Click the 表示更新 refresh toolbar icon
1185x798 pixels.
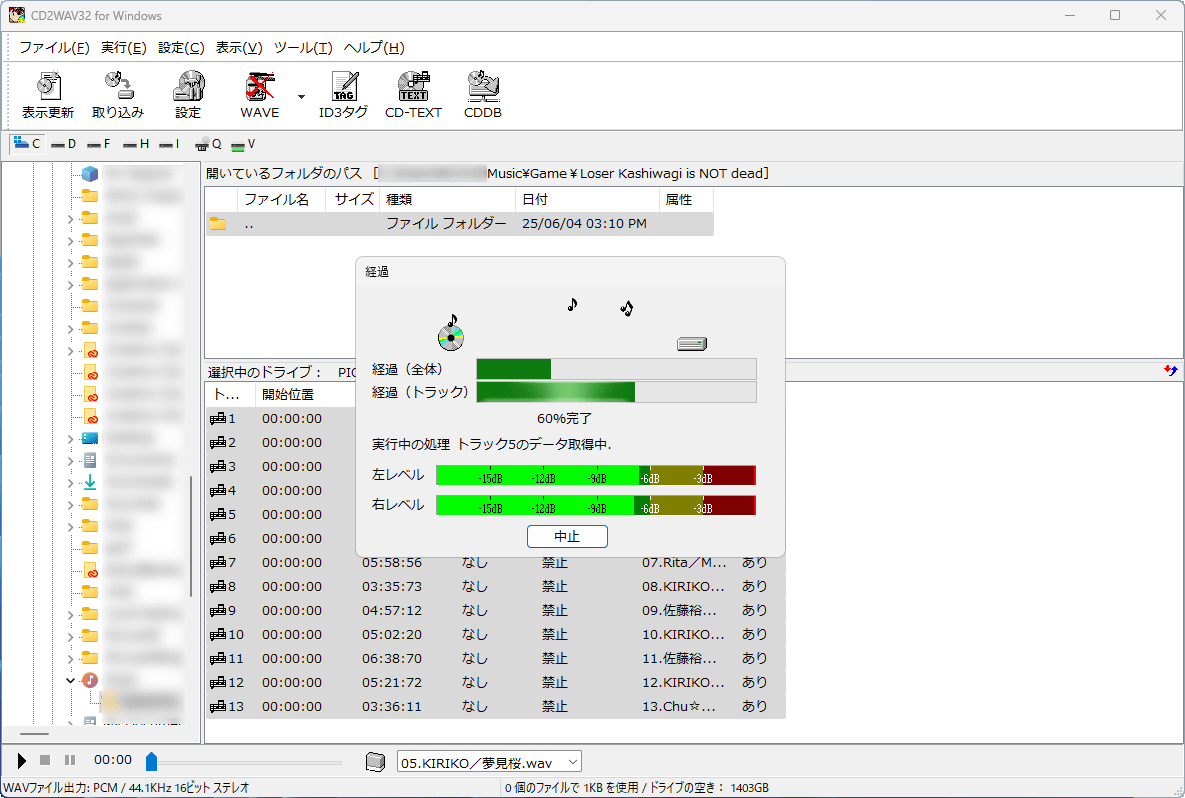tap(48, 94)
